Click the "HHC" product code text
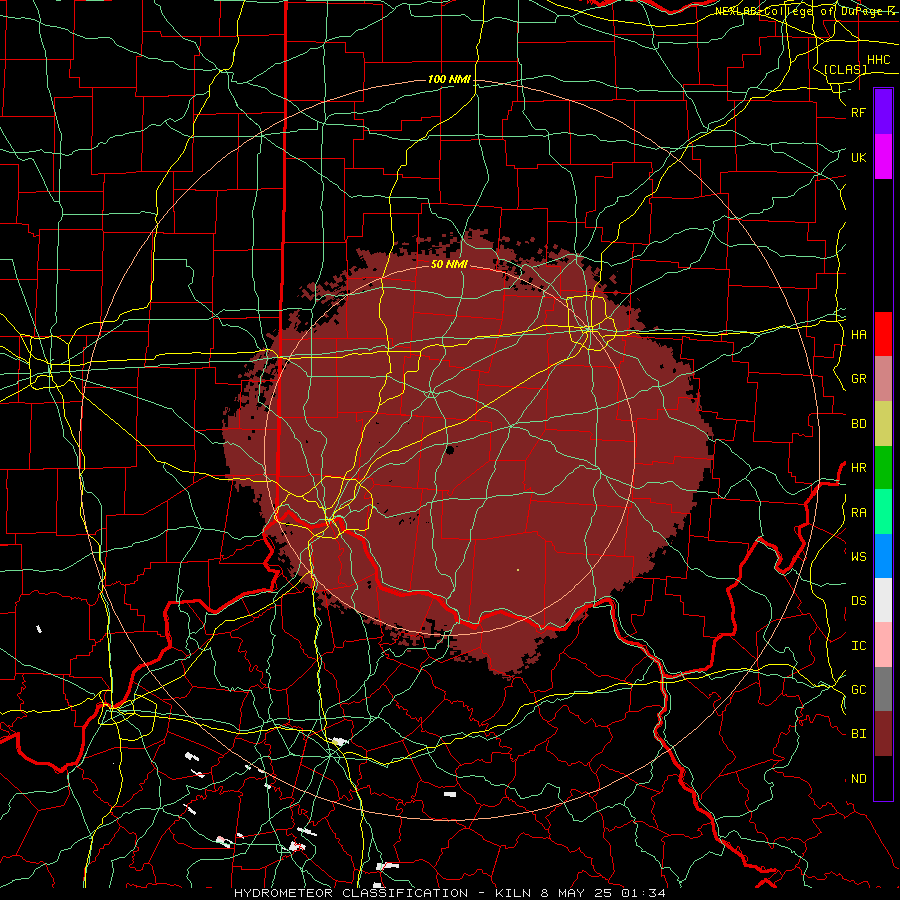The width and height of the screenshot is (900, 900). pyautogui.click(x=878, y=60)
